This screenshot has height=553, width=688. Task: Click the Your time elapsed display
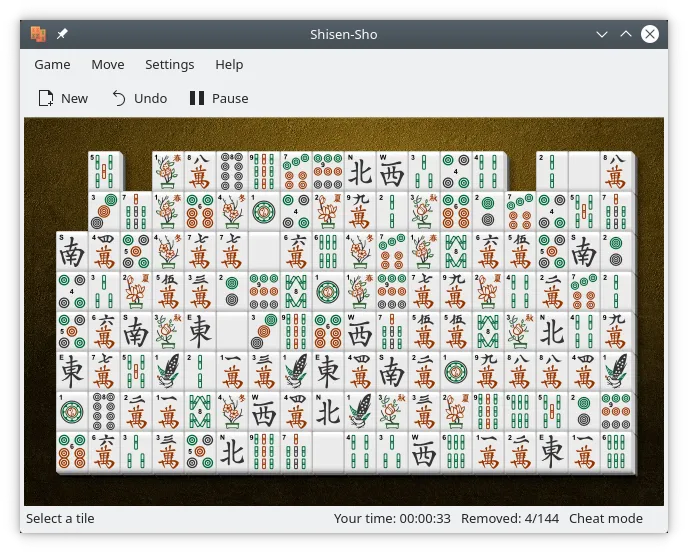click(x=391, y=518)
